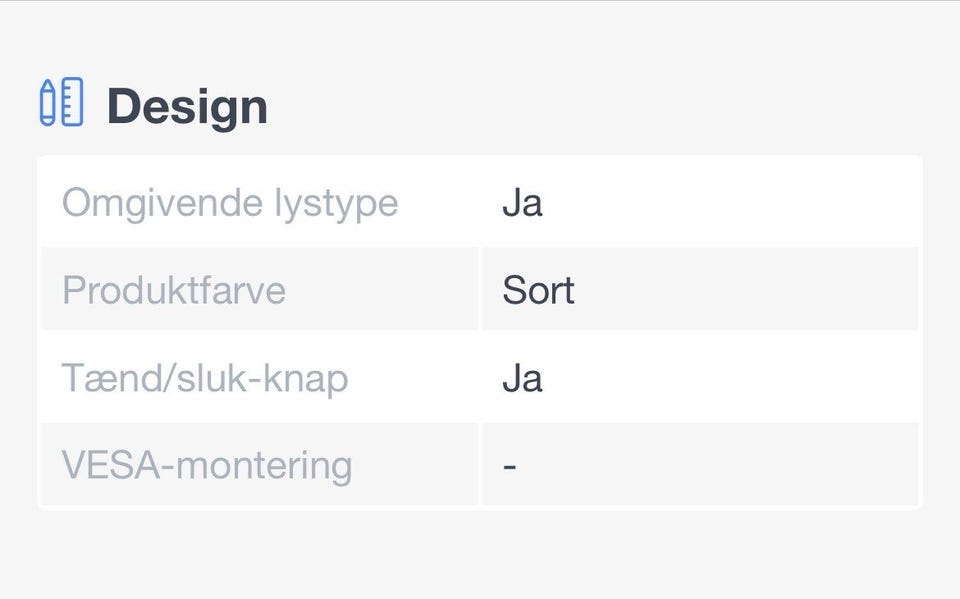This screenshot has width=960, height=599.
Task: Select the Ja value for Omgivende lystype
Action: [x=522, y=203]
